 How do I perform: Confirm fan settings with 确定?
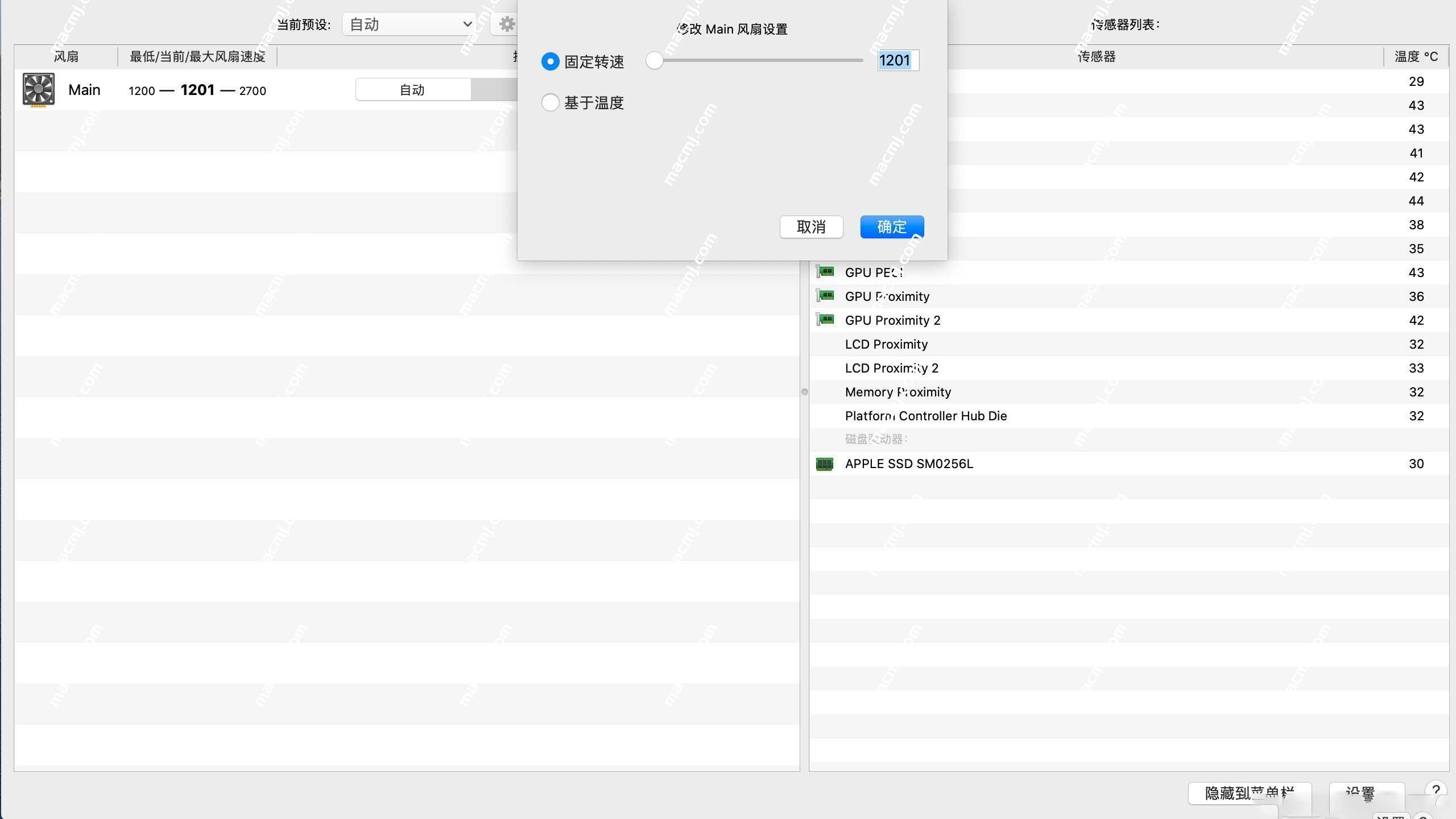click(892, 227)
